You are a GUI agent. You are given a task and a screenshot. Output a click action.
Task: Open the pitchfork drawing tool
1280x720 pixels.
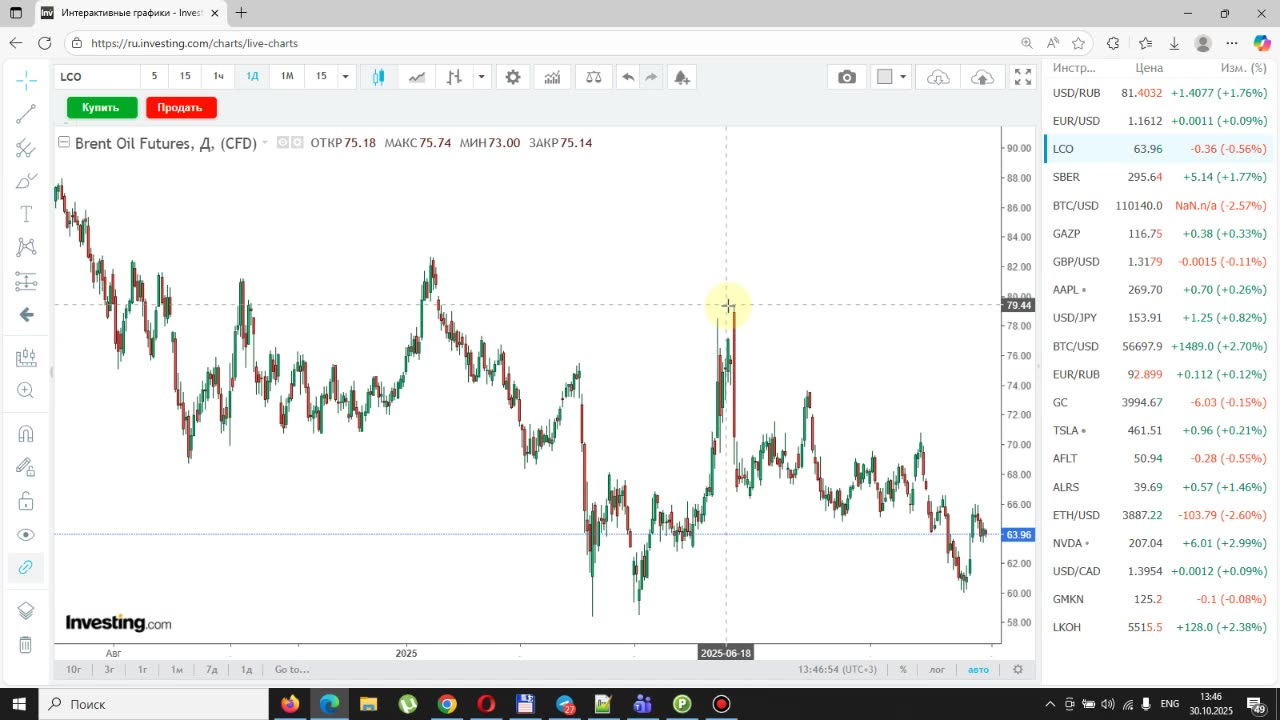[26, 149]
